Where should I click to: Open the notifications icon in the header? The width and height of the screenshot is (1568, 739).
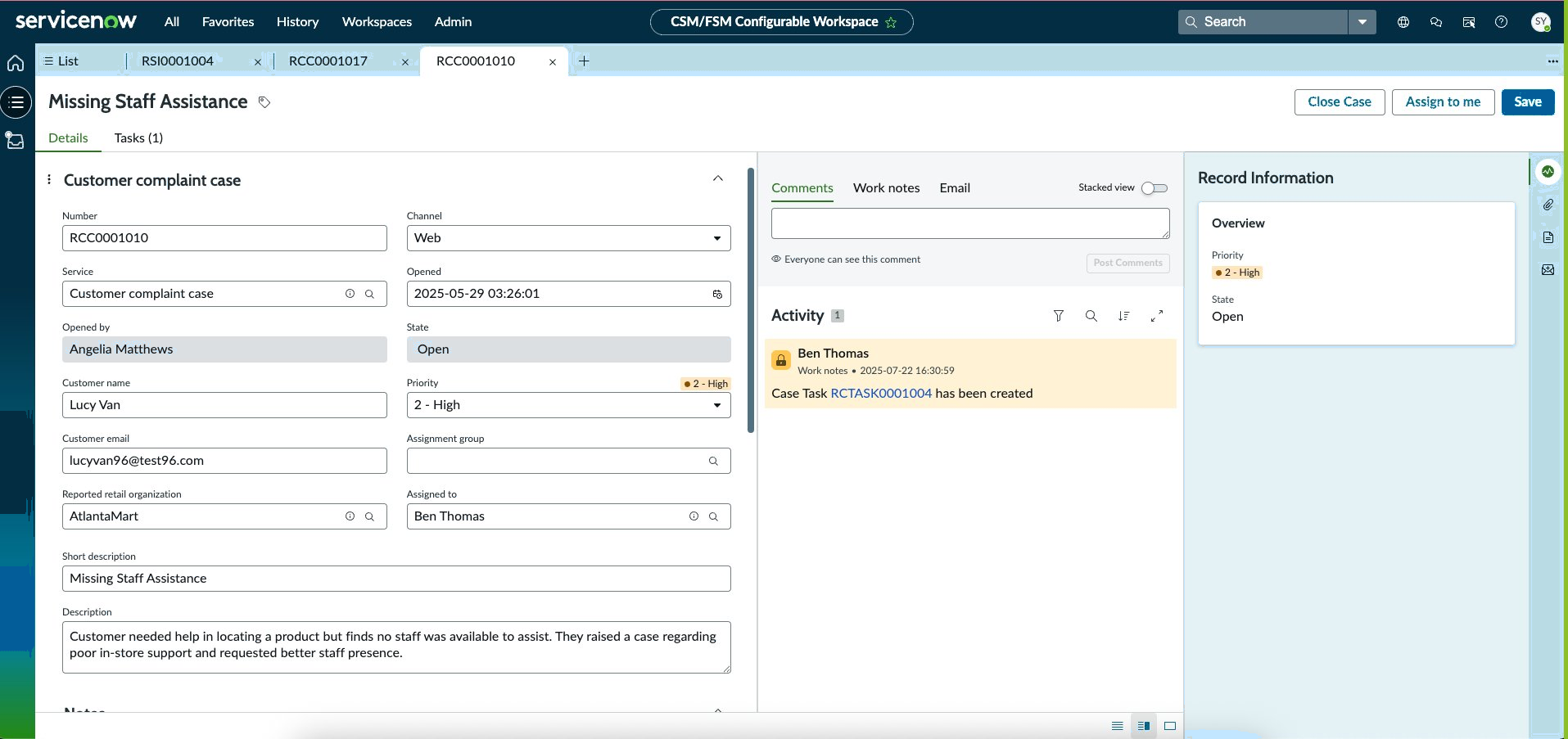click(x=1469, y=22)
